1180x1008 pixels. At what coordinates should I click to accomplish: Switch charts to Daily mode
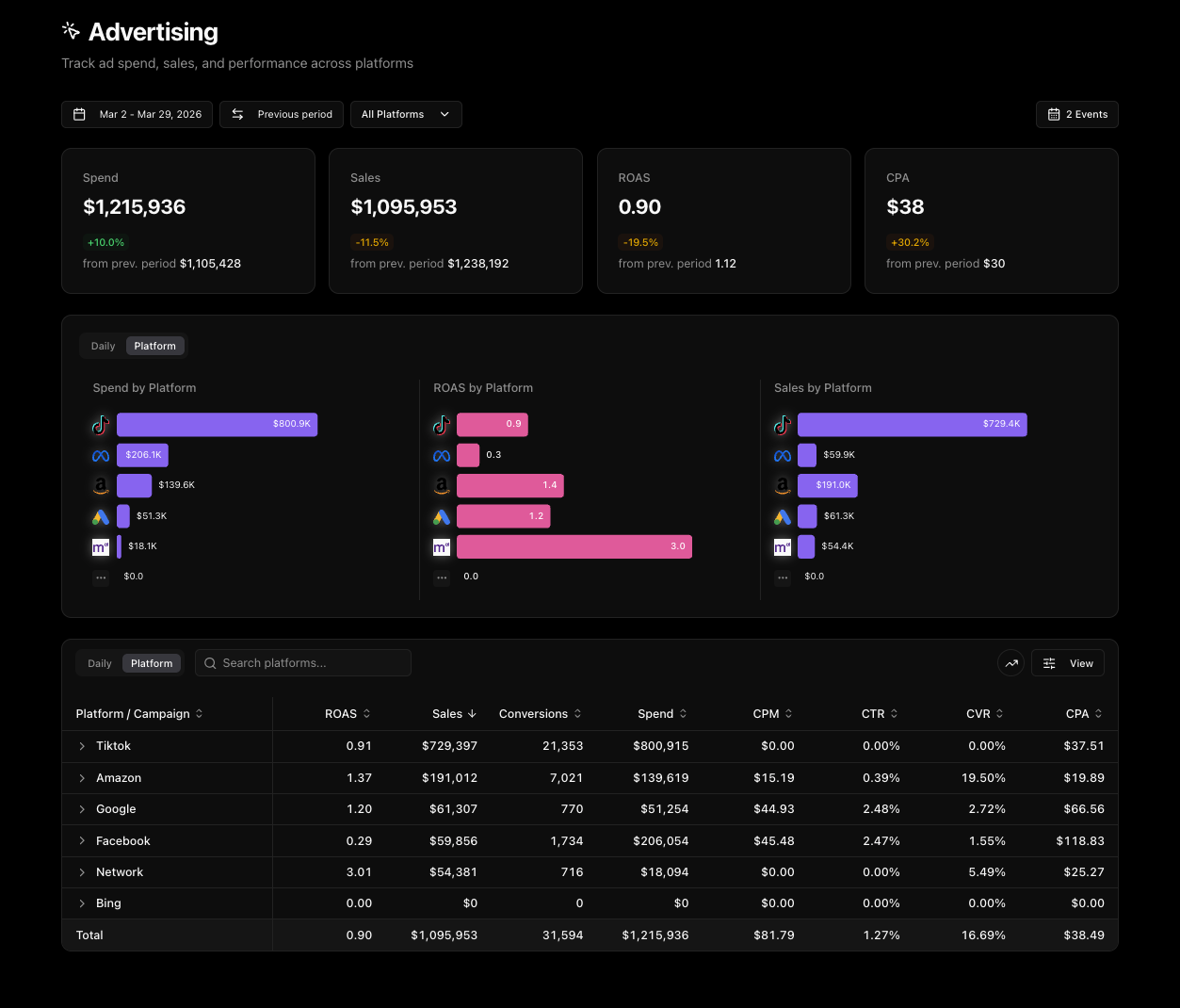103,346
